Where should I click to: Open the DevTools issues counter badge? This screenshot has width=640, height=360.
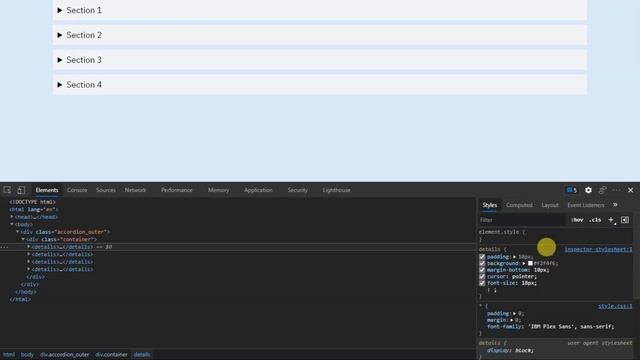click(572, 190)
